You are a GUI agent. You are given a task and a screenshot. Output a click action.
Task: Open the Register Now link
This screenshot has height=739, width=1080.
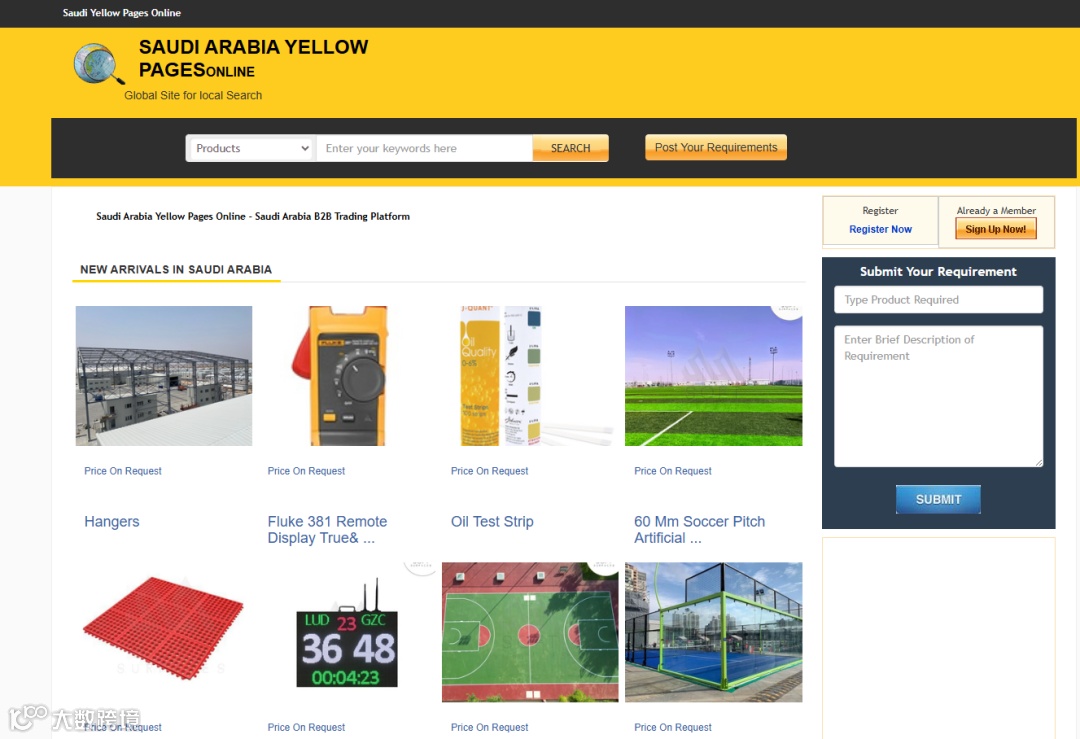click(880, 229)
